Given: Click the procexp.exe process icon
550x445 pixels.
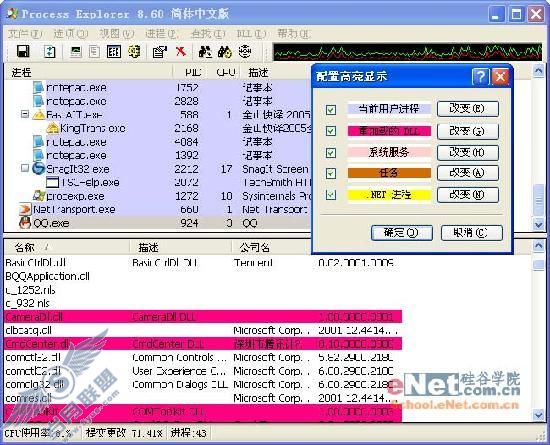Looking at the screenshot, I should 39,196.
